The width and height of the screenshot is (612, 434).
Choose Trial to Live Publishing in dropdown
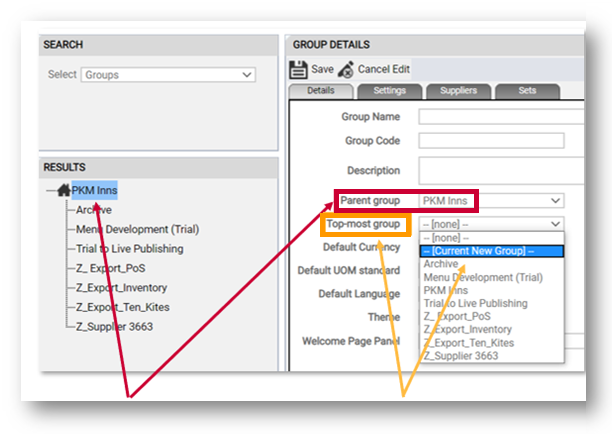(492, 303)
